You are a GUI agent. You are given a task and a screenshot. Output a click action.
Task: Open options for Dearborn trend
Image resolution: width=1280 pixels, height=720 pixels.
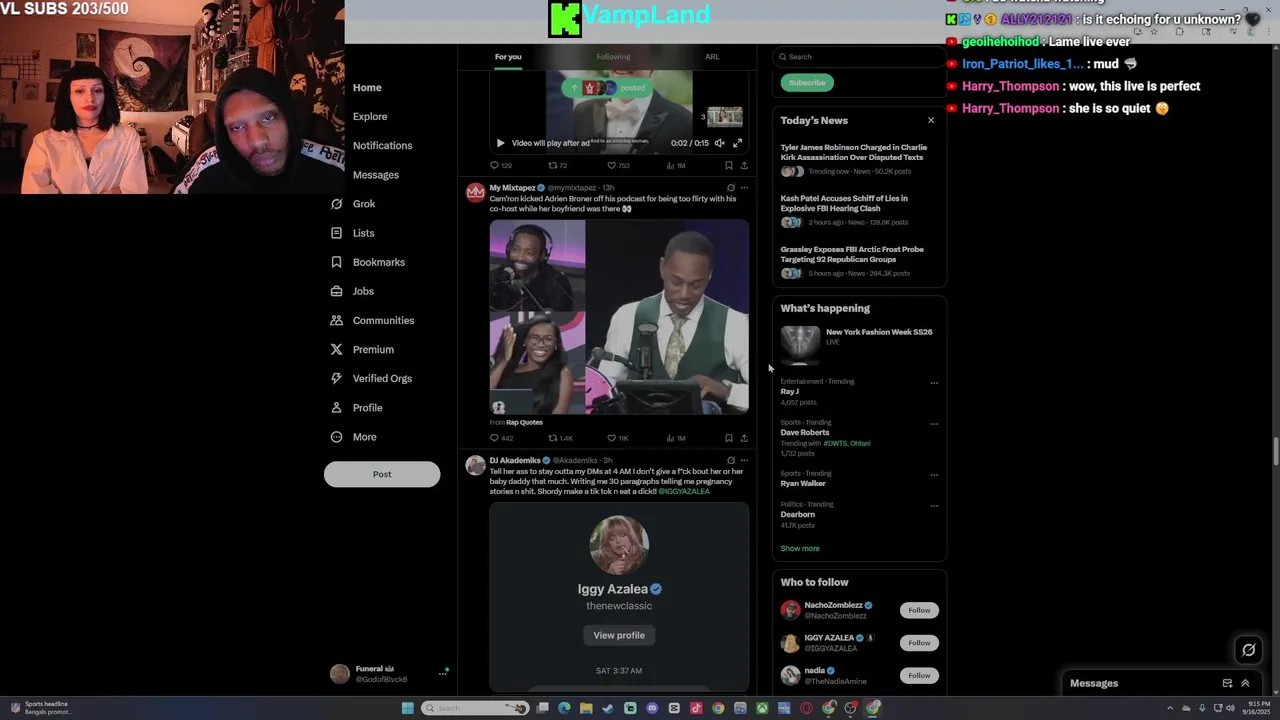pos(934,505)
